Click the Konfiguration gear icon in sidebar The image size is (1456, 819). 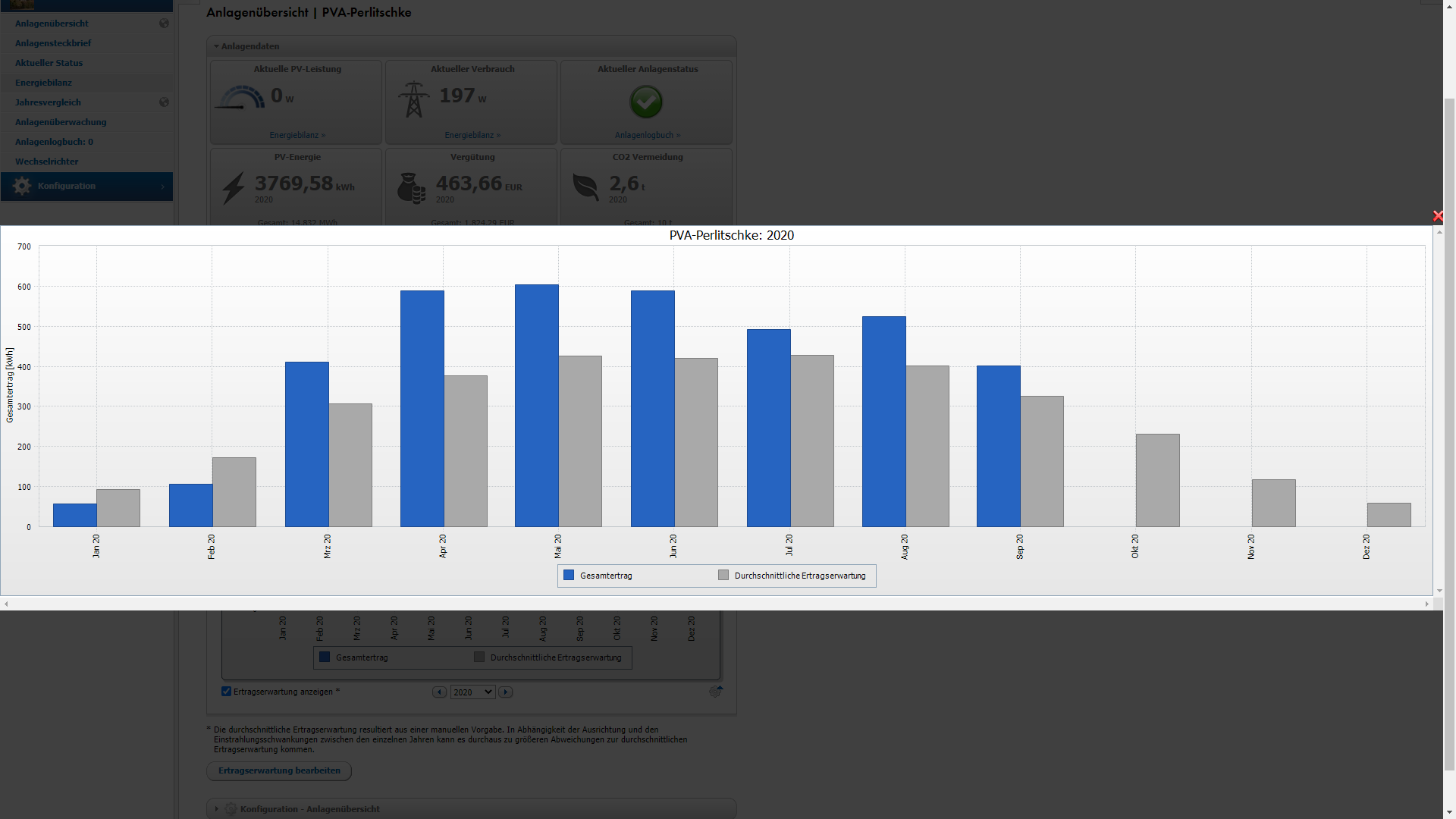[22, 186]
